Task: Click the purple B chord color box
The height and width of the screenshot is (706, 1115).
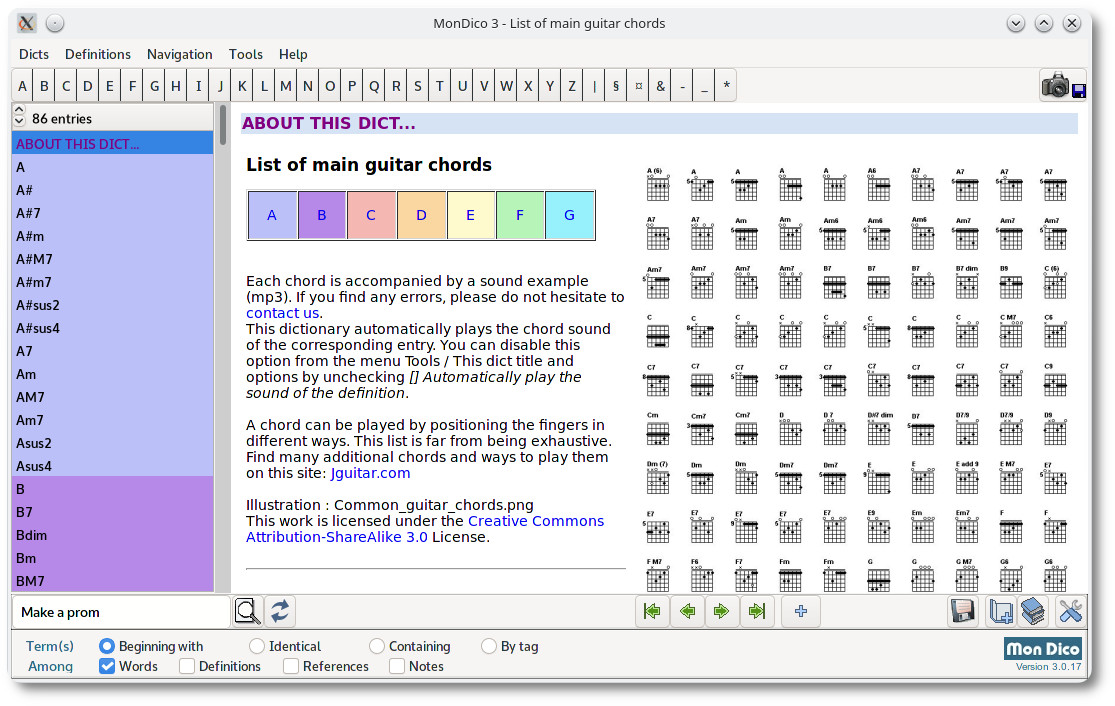Action: pyautogui.click(x=322, y=215)
